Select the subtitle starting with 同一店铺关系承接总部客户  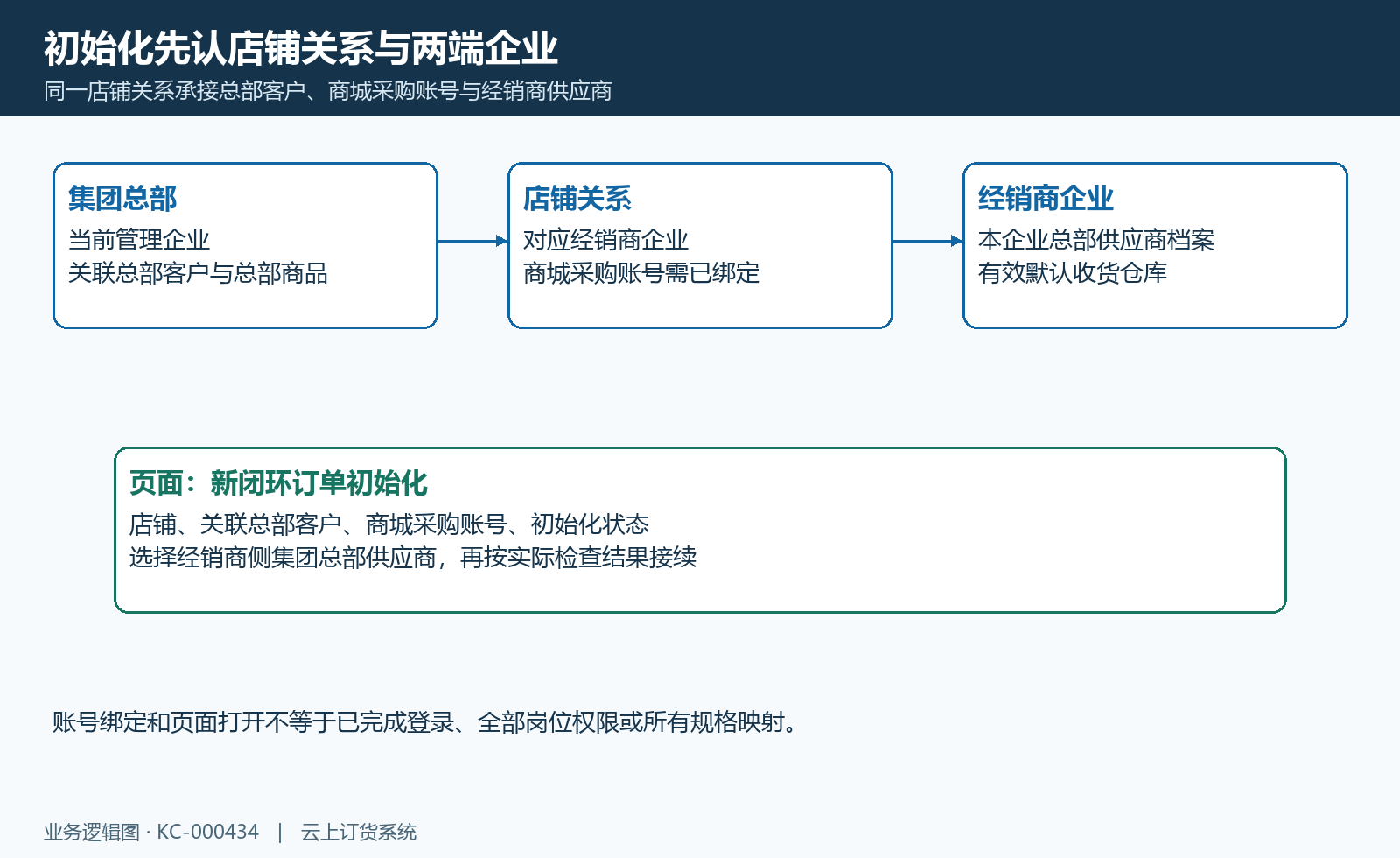(328, 91)
